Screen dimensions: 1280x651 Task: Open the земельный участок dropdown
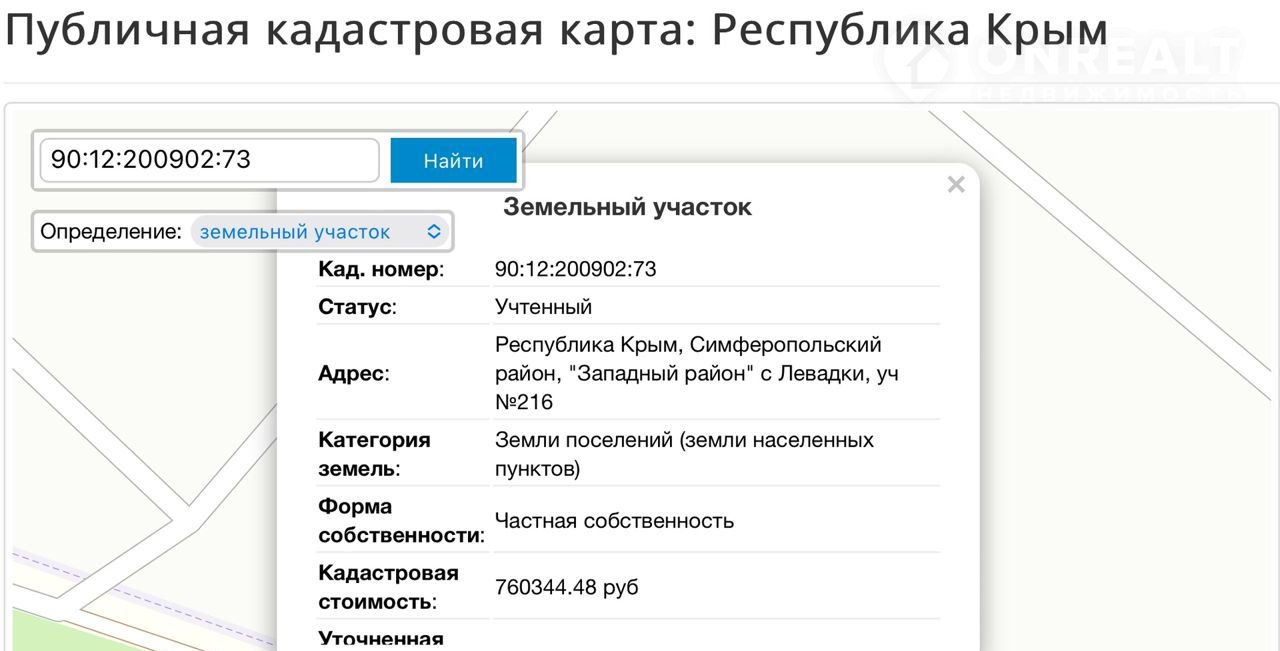click(x=318, y=232)
